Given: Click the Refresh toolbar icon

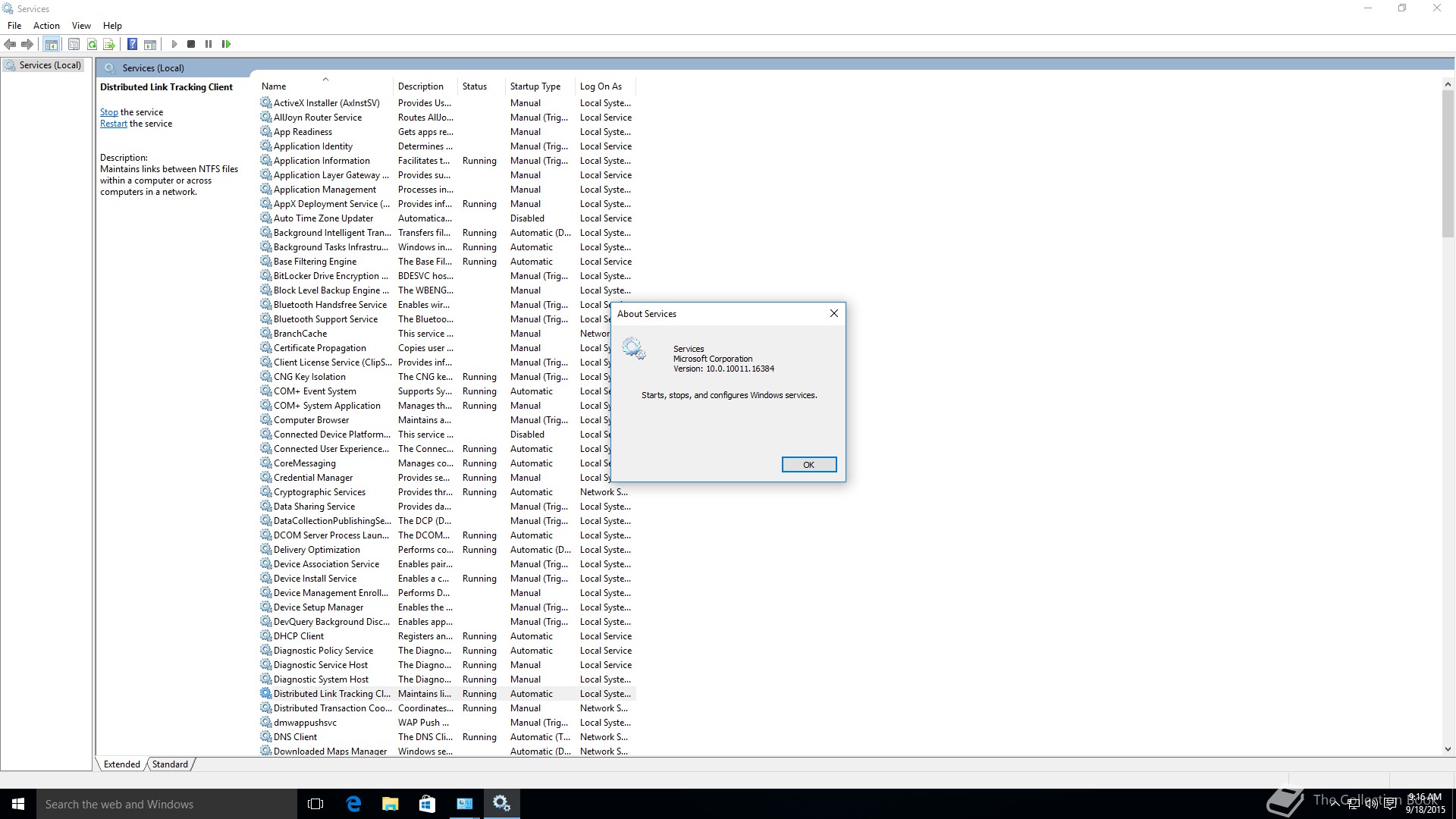Looking at the screenshot, I should [92, 44].
